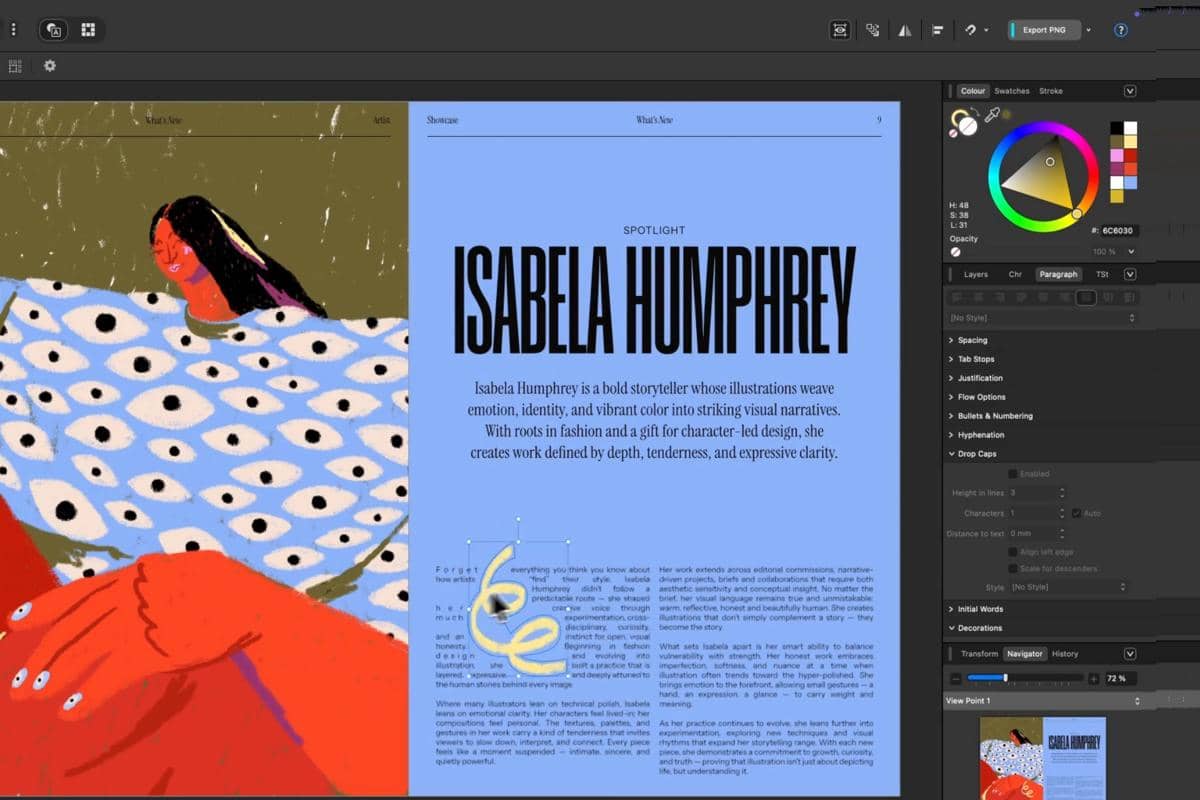
Task: Choose the light blue recent colour swatch
Action: (x=1131, y=183)
